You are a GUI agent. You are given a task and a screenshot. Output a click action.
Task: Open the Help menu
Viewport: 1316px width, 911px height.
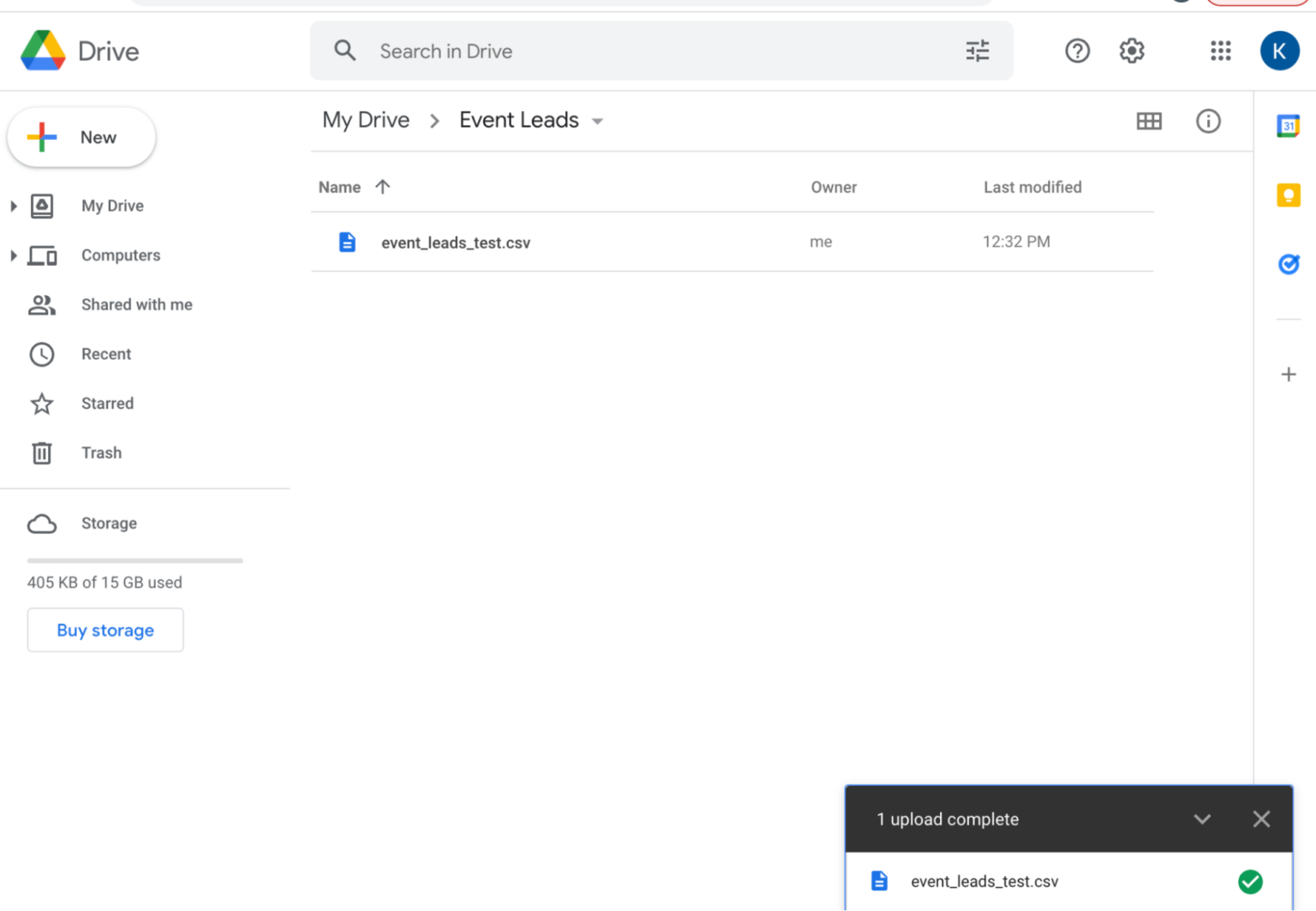tap(1077, 51)
